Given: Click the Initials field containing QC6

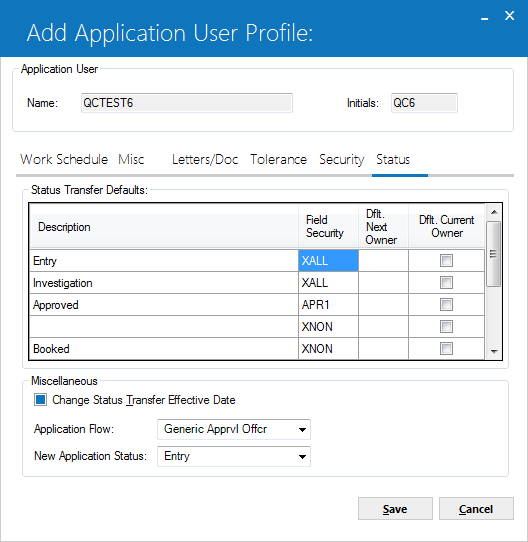Looking at the screenshot, I should tap(424, 103).
